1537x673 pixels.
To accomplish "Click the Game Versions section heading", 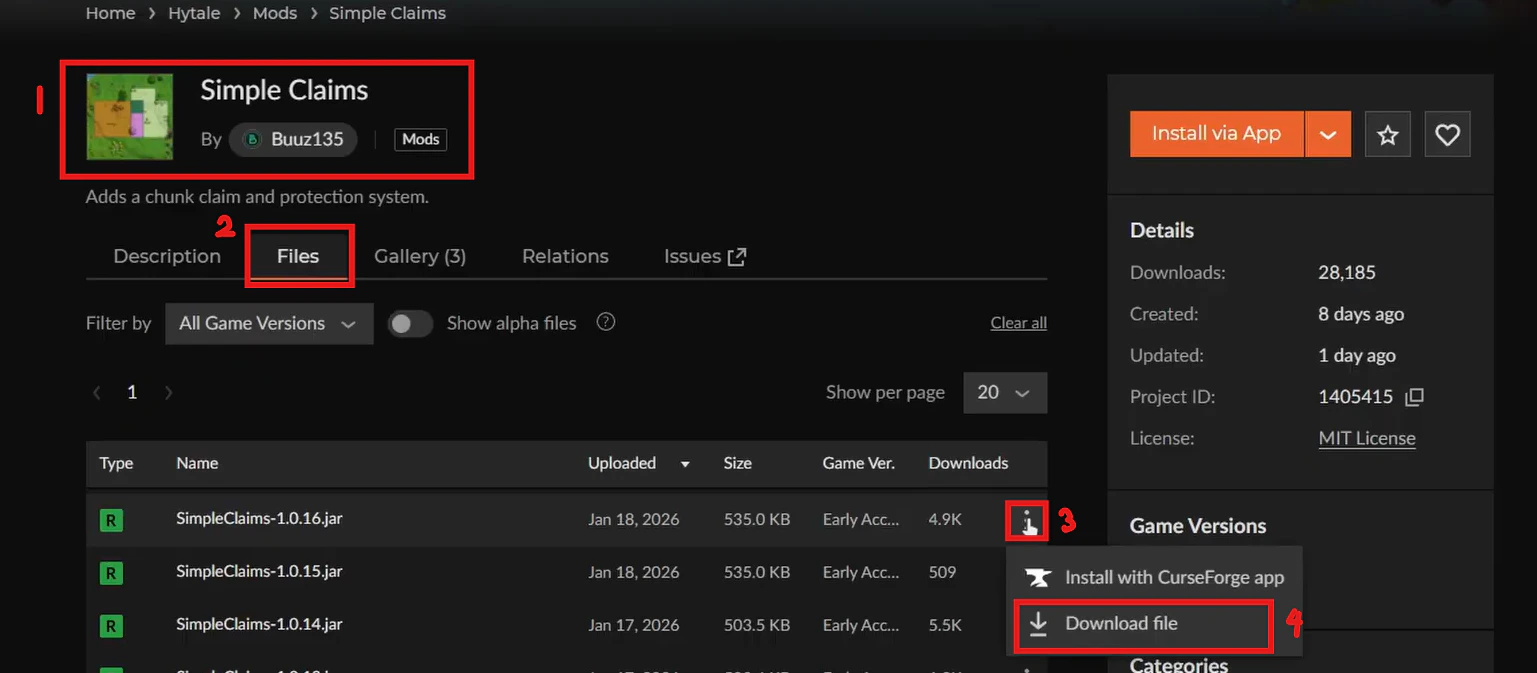I will (x=1198, y=526).
